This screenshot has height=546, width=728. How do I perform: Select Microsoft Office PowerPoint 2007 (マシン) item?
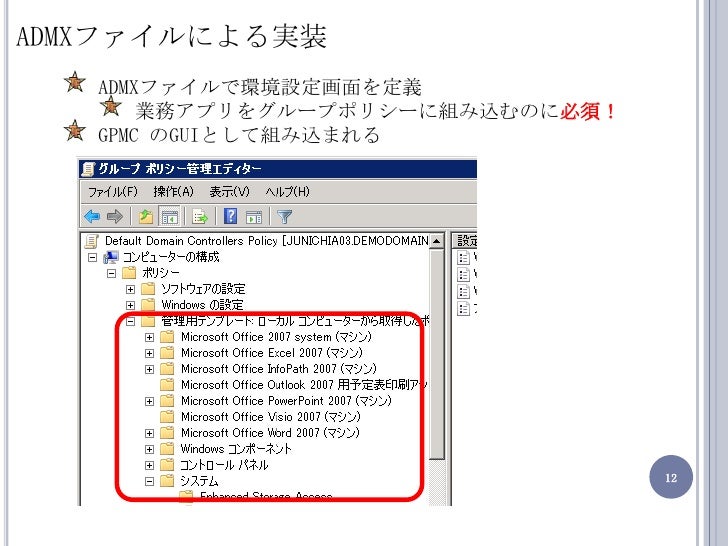tap(286, 401)
